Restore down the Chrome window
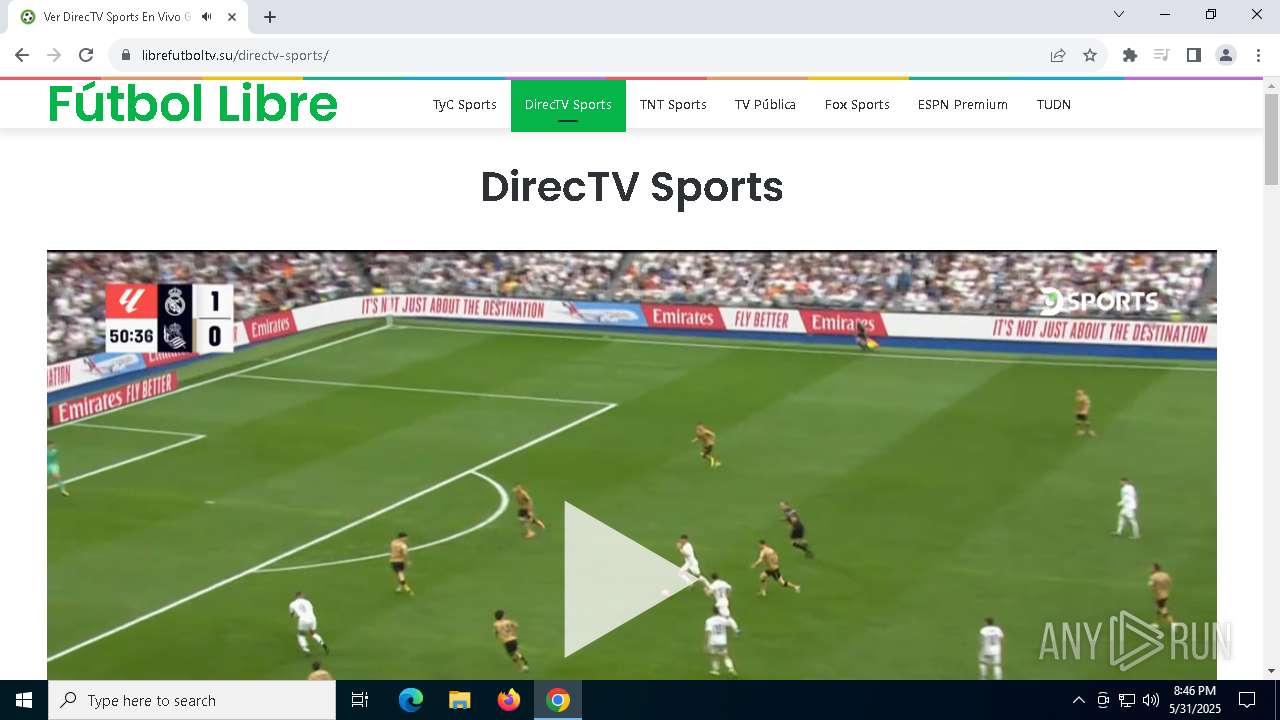This screenshot has height=720, width=1280. (x=1211, y=14)
